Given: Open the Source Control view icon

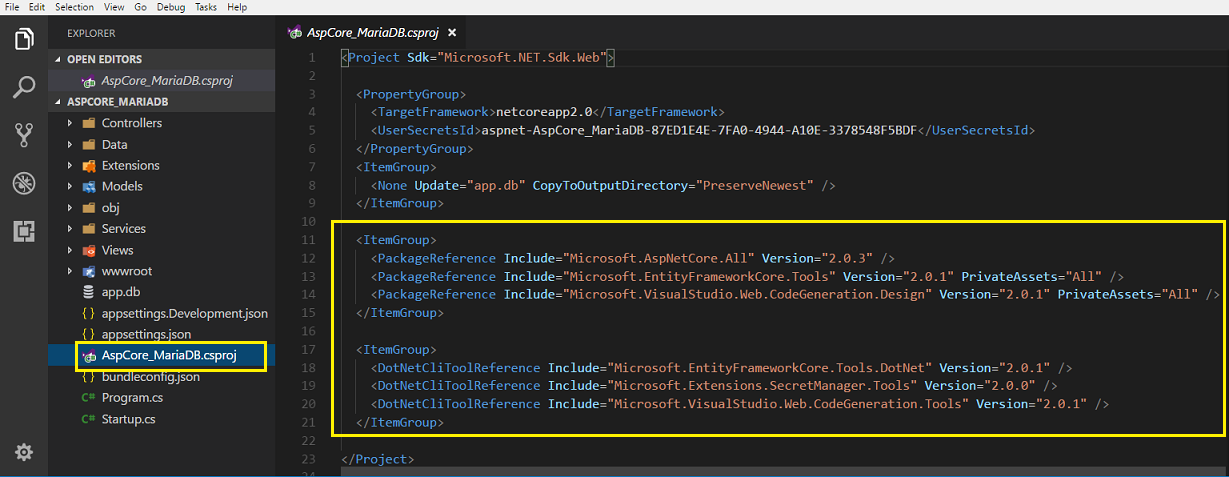Looking at the screenshot, I should click(23, 135).
